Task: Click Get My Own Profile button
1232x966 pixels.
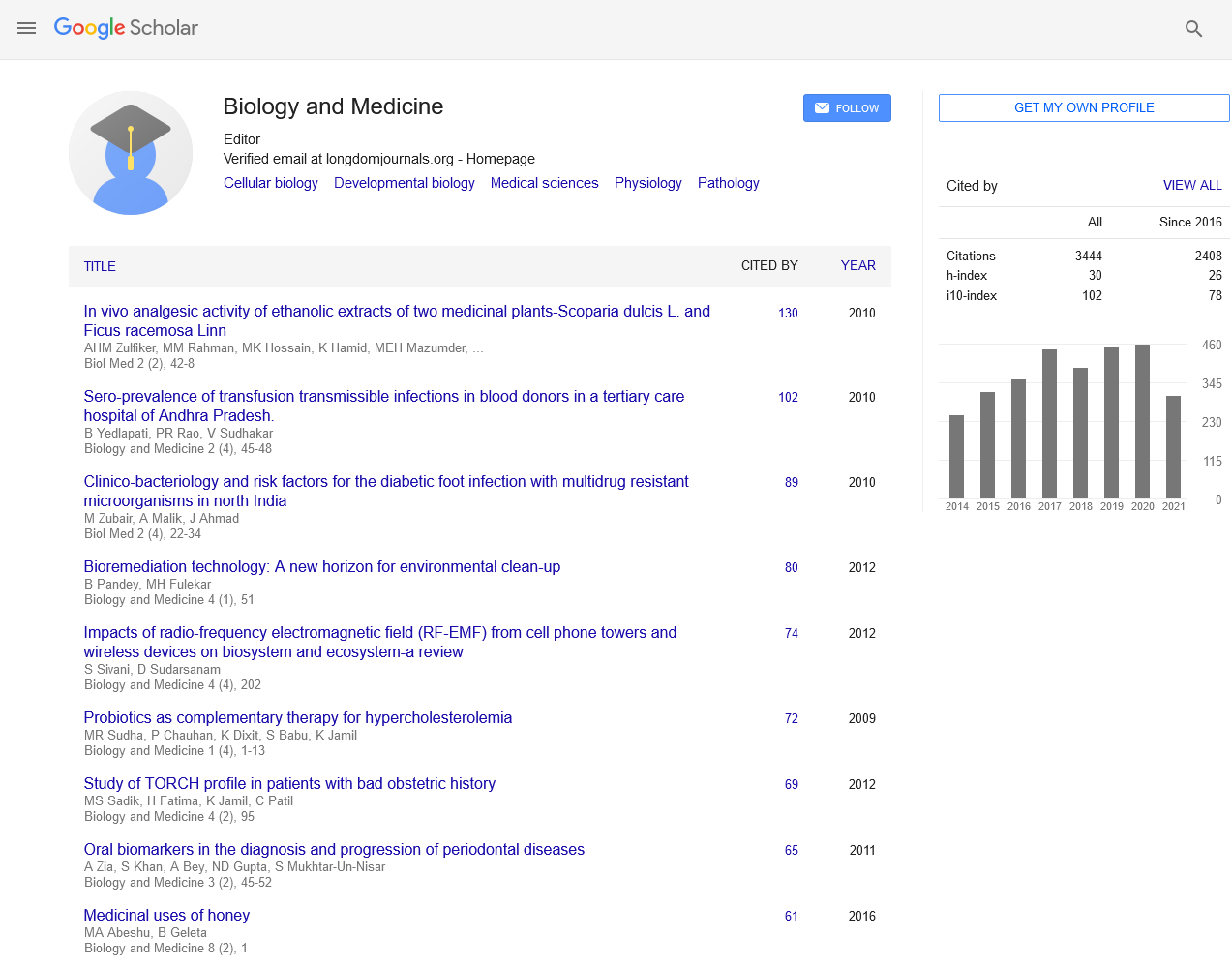Action: (1083, 108)
